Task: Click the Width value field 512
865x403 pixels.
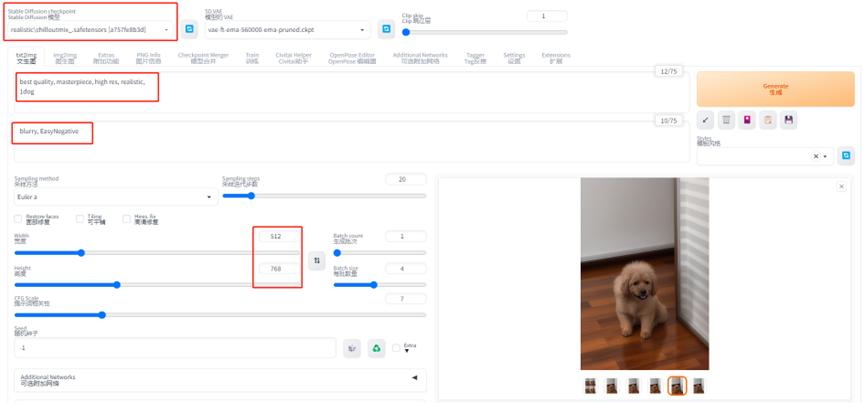Action: coord(280,237)
